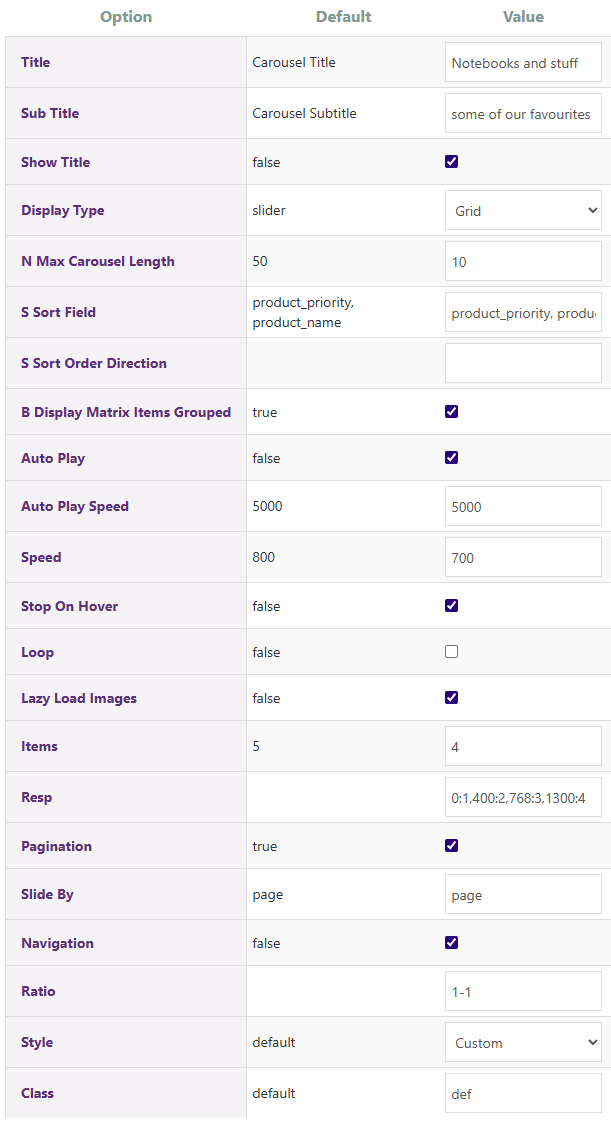611x1124 pixels.
Task: Click the Title value input field
Action: click(523, 63)
